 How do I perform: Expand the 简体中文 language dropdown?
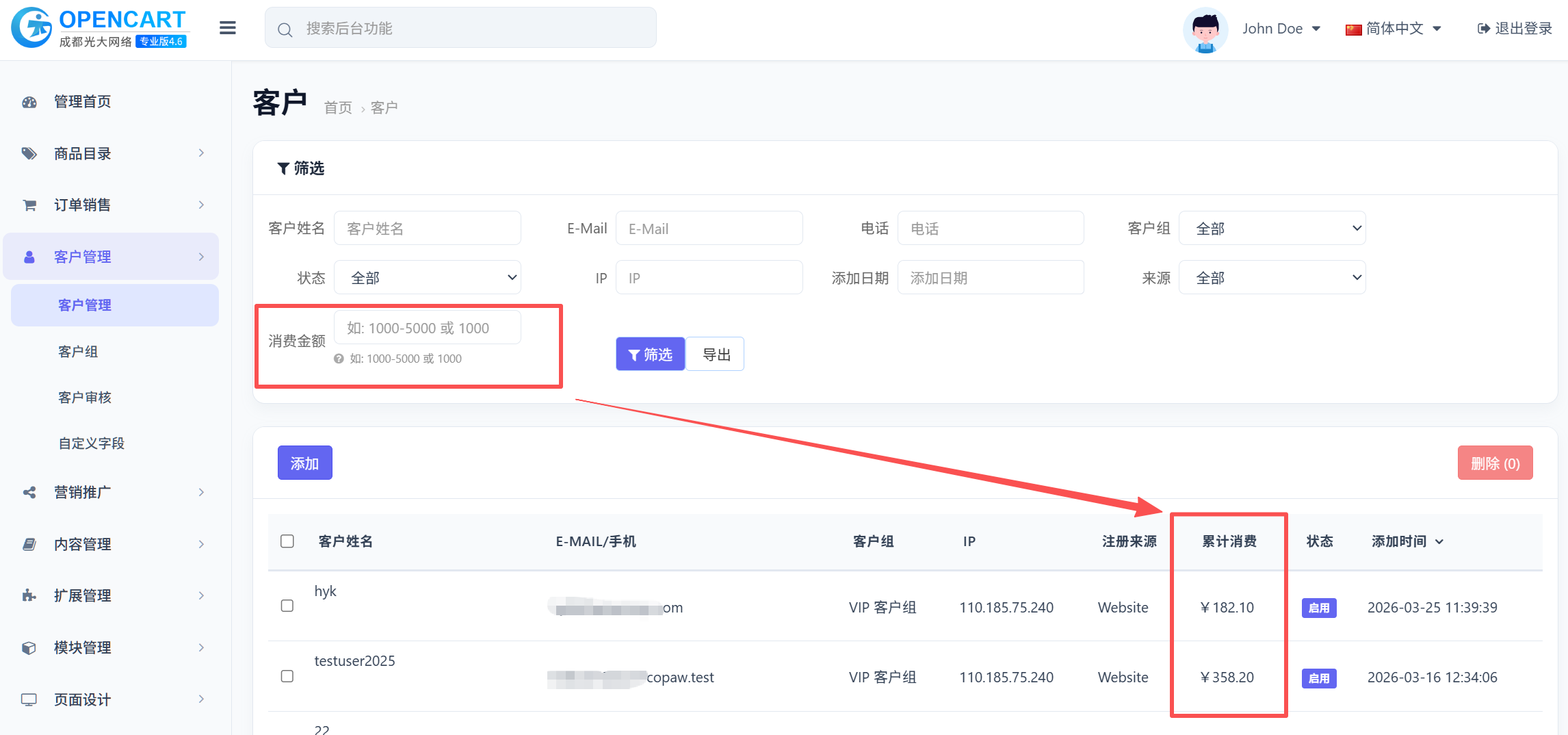point(1394,29)
